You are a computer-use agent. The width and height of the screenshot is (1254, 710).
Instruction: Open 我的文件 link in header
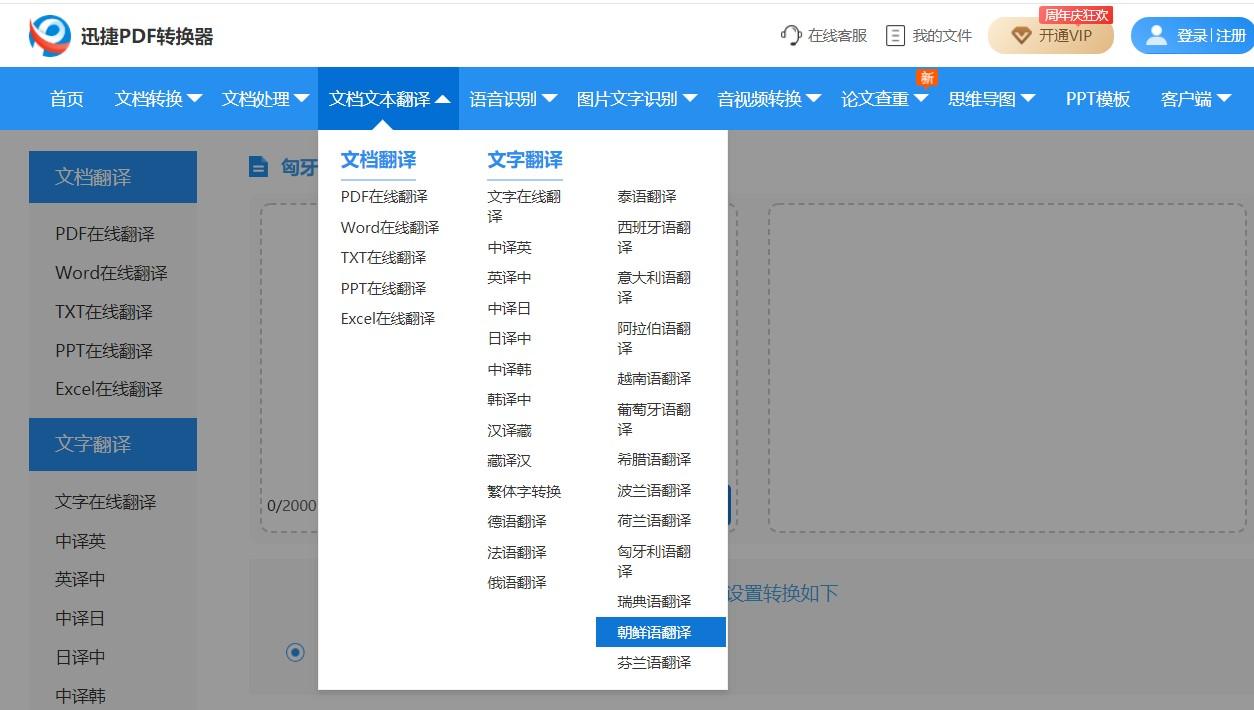[929, 35]
